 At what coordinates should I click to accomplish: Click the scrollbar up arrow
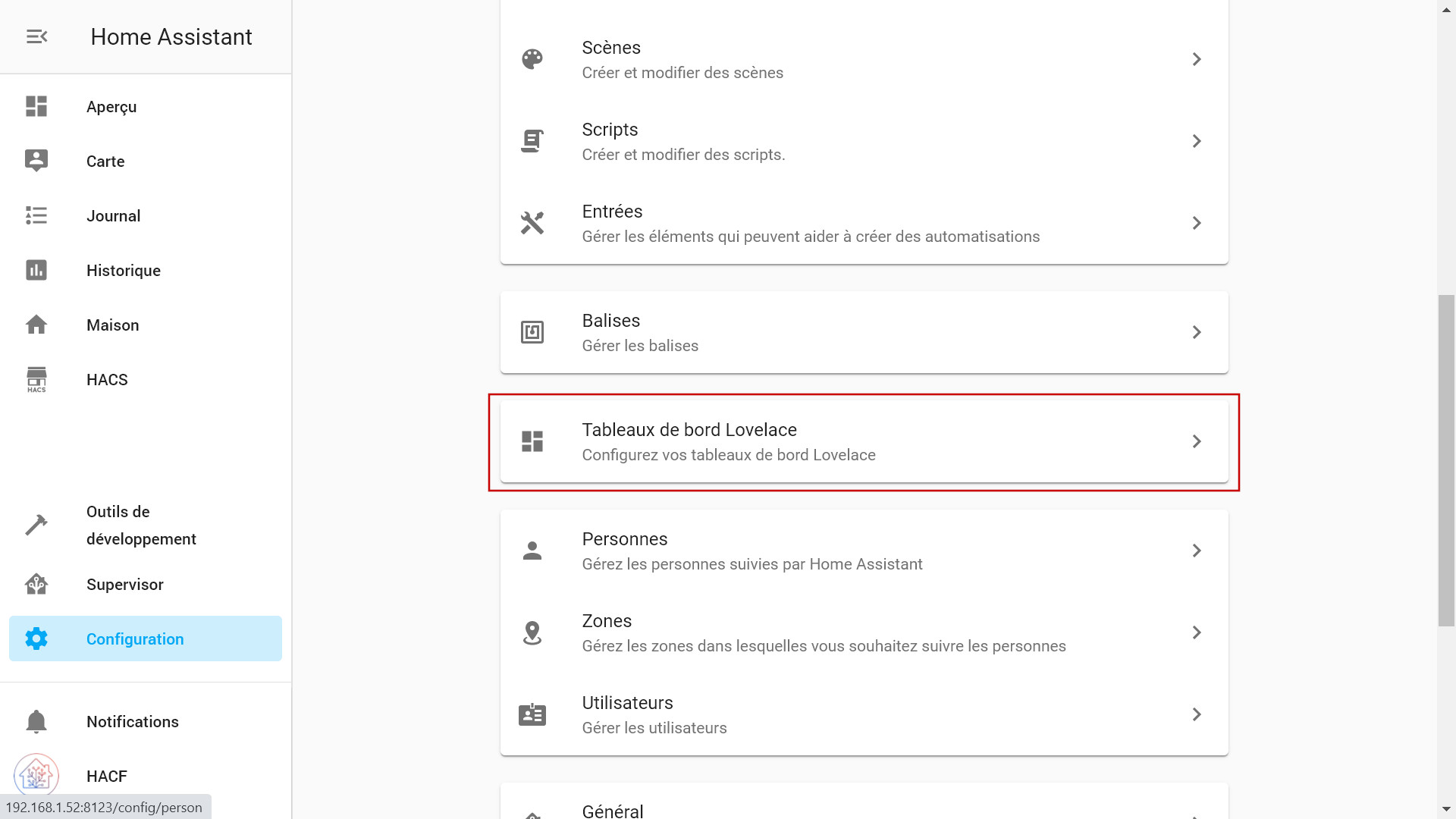click(1446, 9)
